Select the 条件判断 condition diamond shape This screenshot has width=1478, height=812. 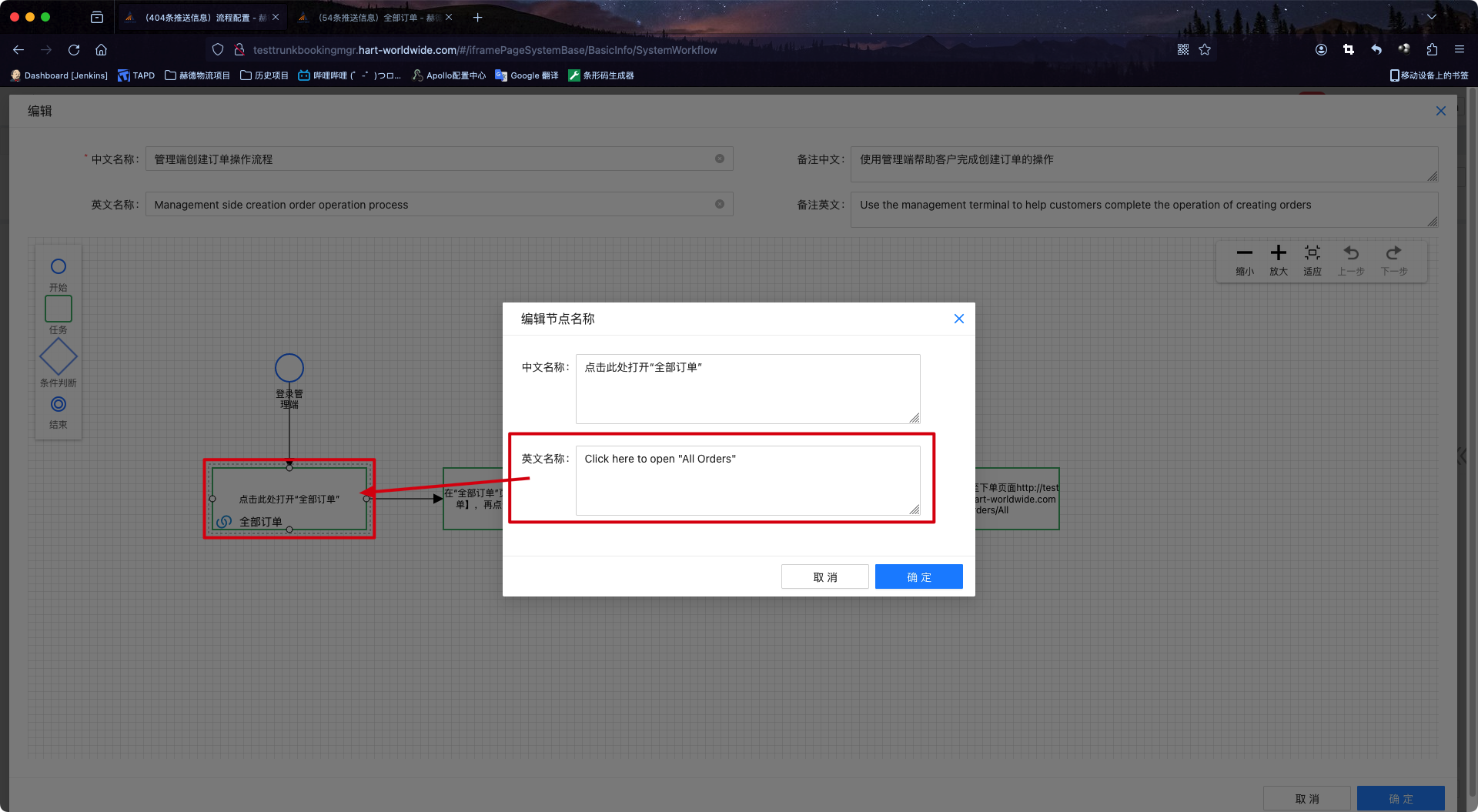click(x=58, y=356)
